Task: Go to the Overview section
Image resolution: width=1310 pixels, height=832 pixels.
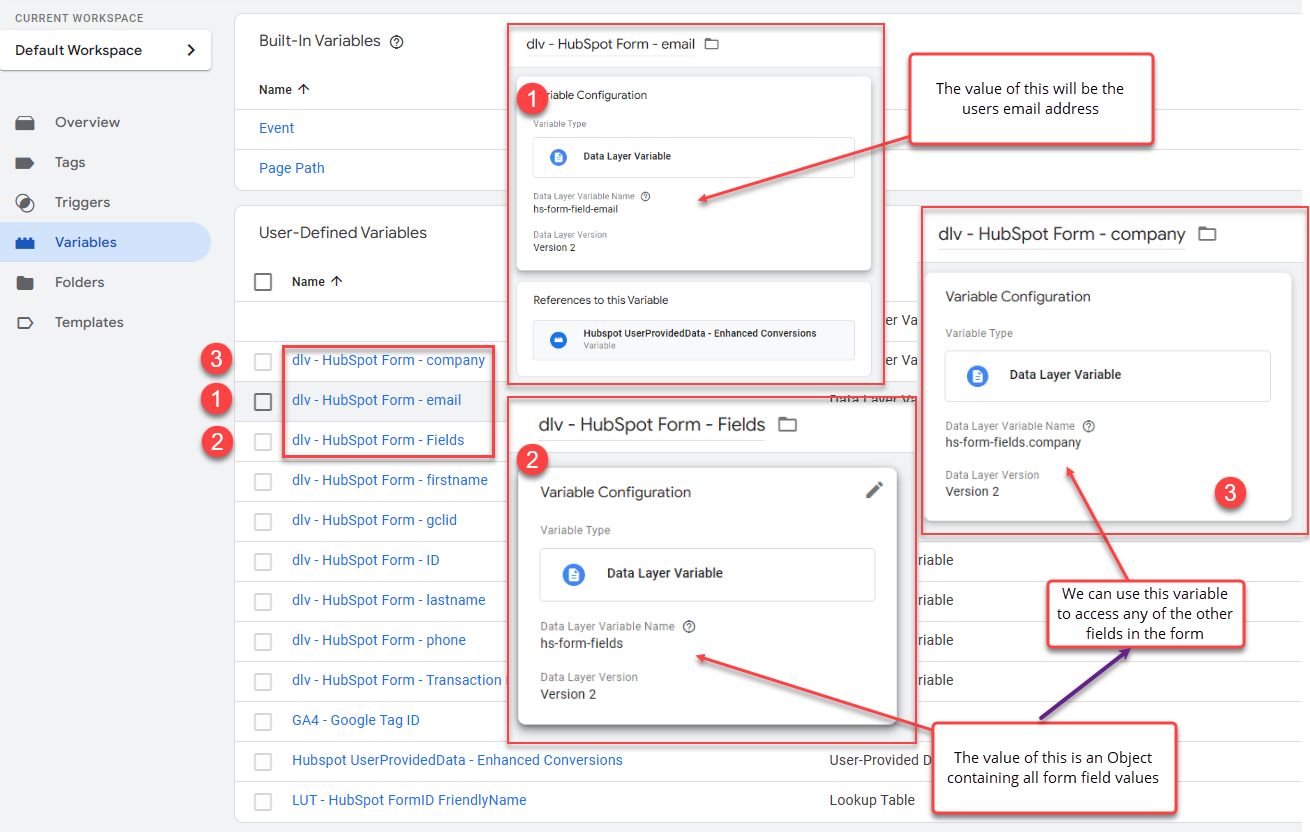Action: point(87,122)
